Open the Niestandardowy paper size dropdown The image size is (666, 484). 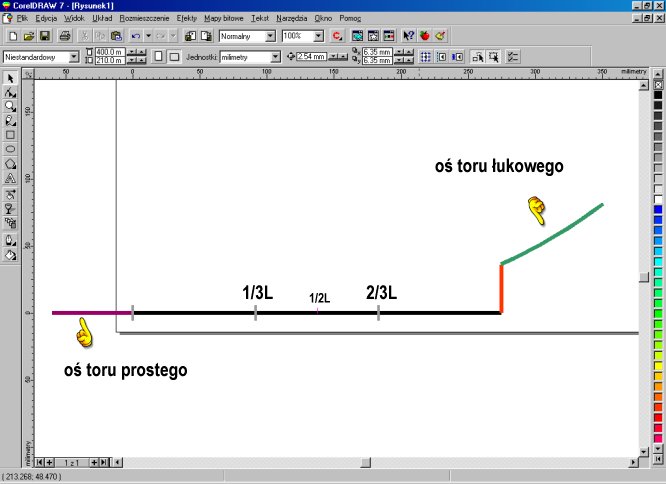[75, 56]
